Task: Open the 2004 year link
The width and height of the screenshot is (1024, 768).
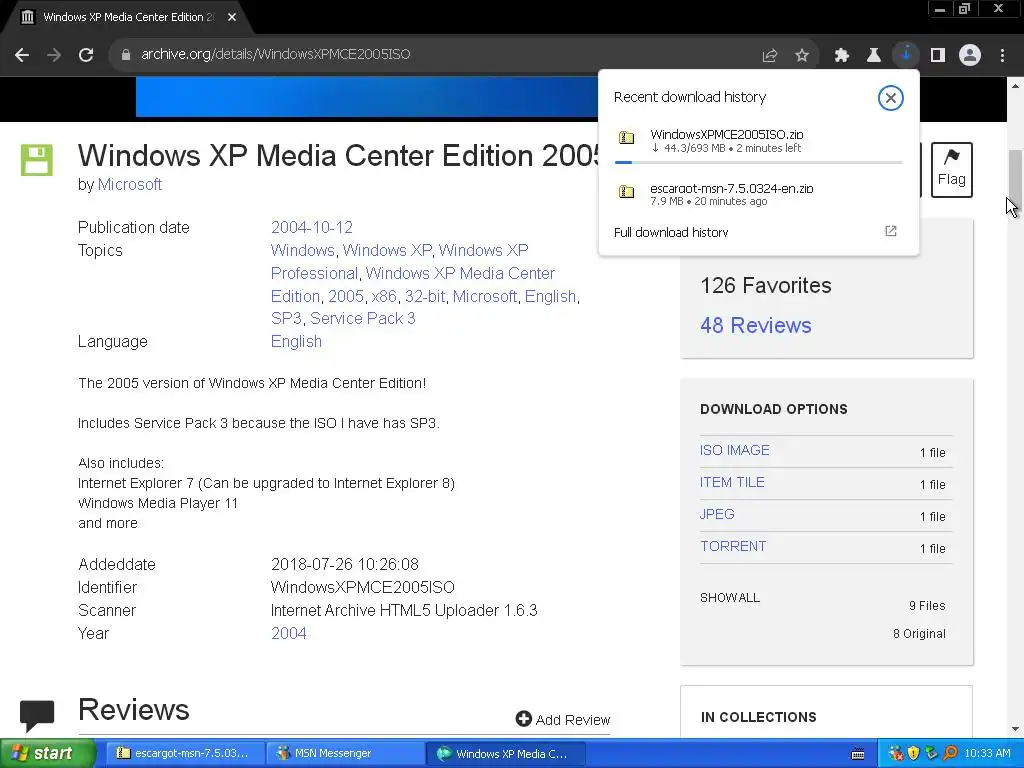Action: pyautogui.click(x=289, y=633)
